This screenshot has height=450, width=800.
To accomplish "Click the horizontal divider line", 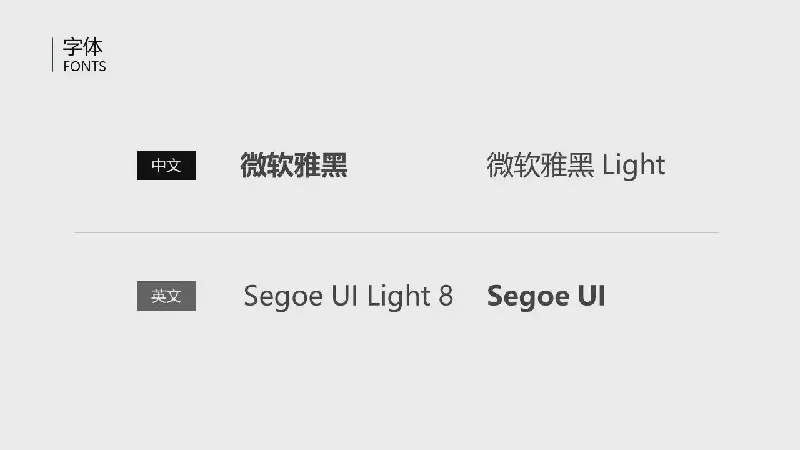I will (x=396, y=232).
